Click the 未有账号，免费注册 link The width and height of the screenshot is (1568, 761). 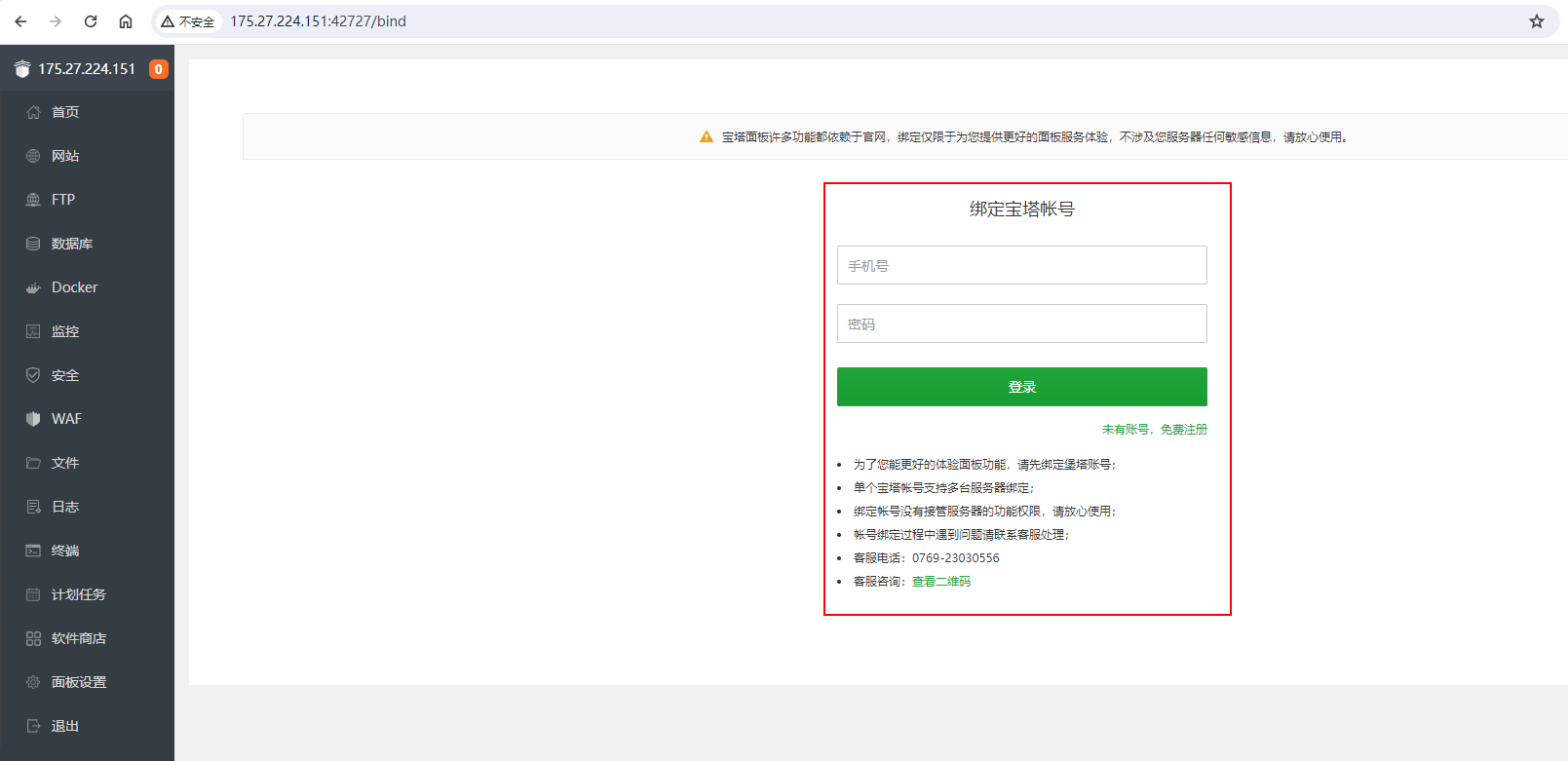click(1154, 430)
